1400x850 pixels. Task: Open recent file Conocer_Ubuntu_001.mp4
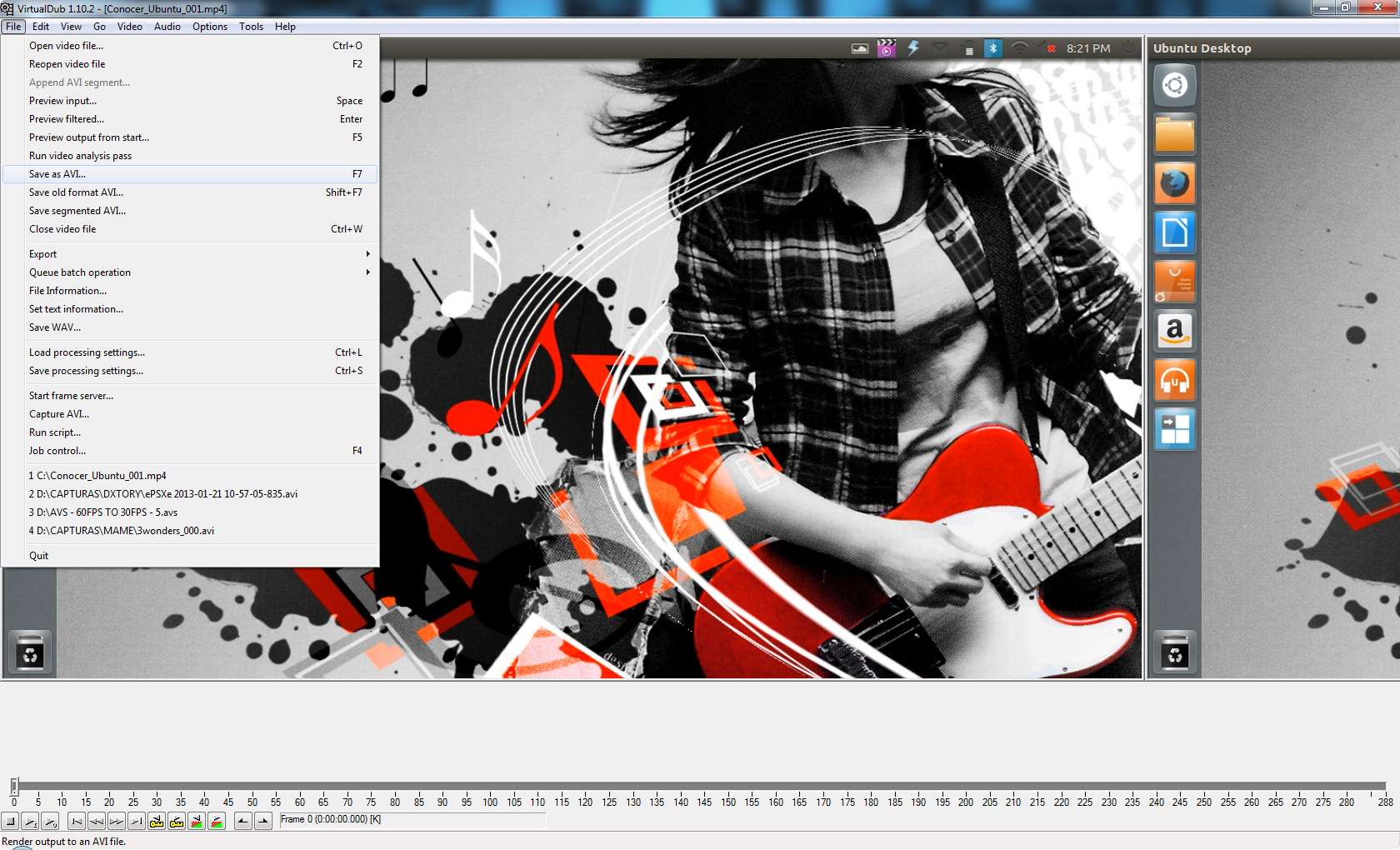click(190, 476)
